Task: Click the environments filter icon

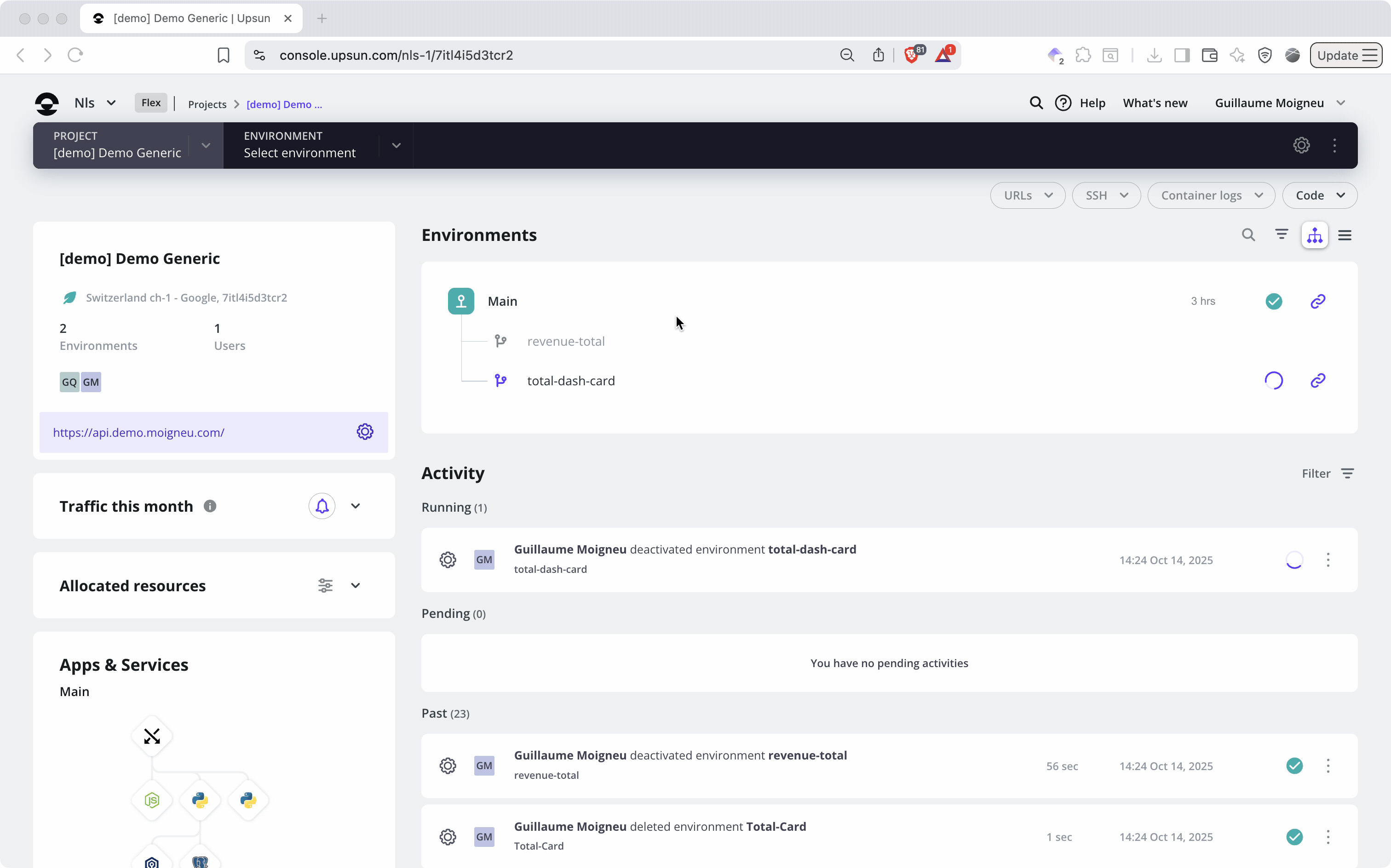Action: 1282,235
